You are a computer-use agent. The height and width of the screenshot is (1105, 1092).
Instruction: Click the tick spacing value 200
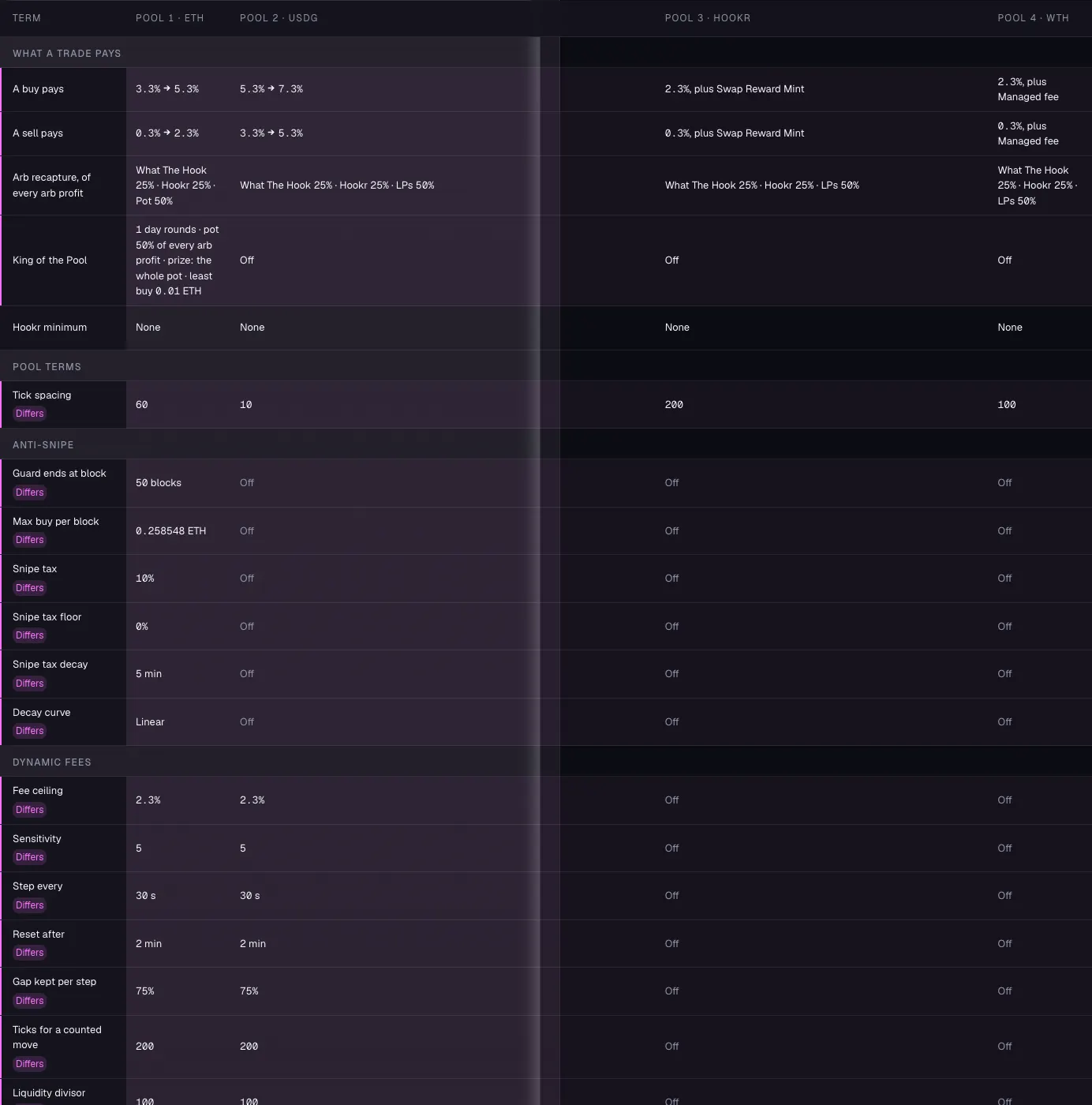pyautogui.click(x=674, y=405)
